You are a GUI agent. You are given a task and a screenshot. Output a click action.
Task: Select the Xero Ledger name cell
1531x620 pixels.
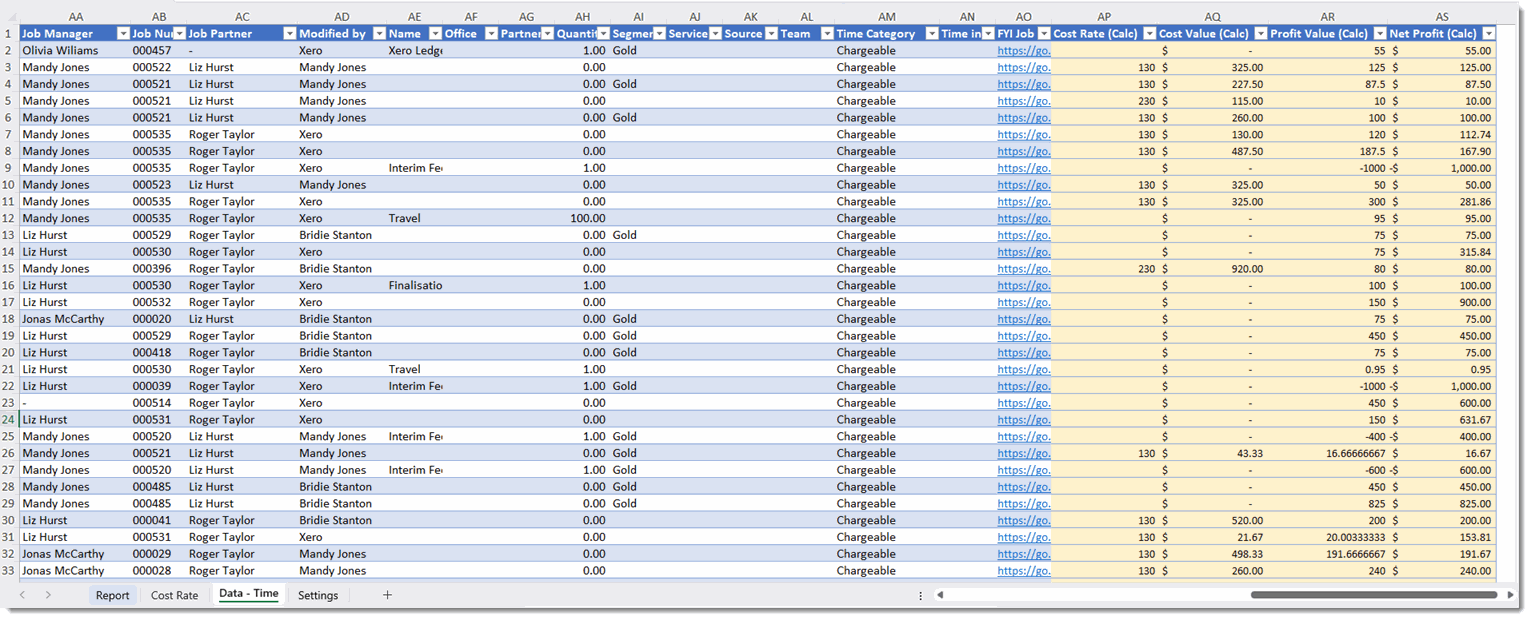(414, 50)
